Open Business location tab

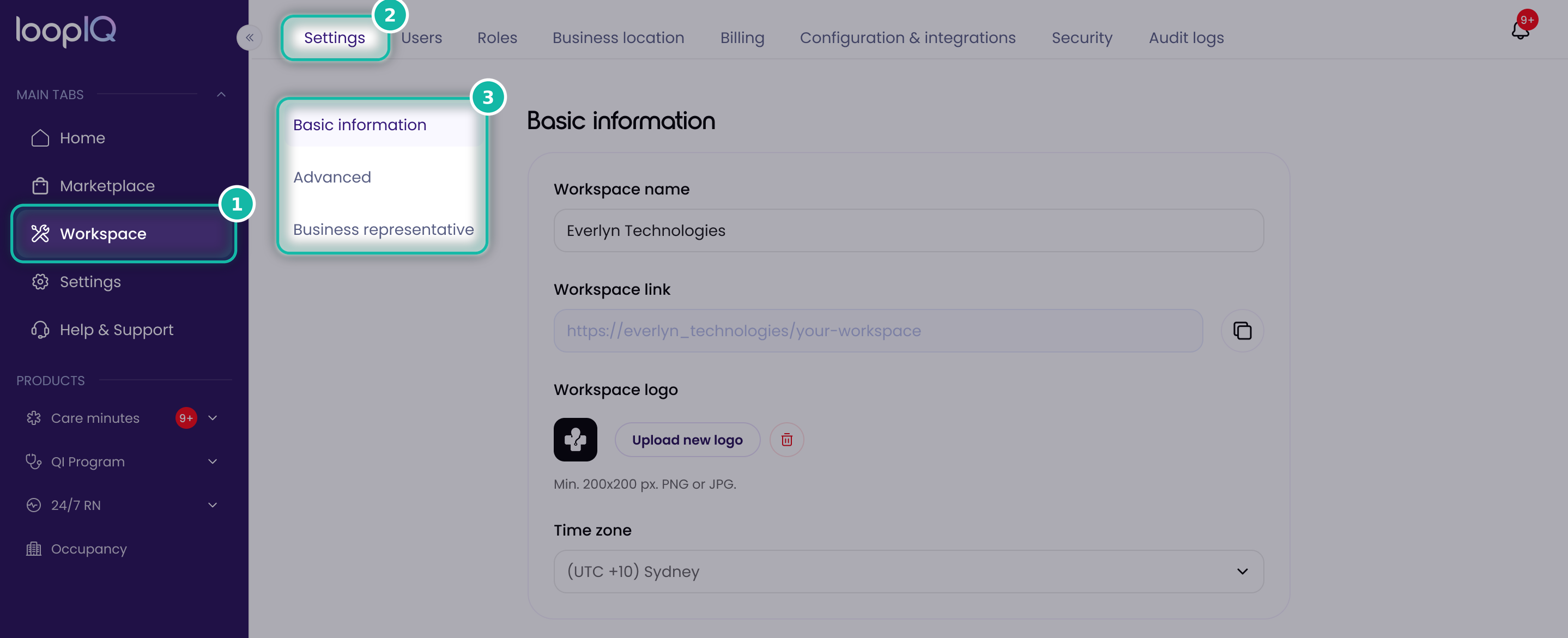tap(618, 38)
